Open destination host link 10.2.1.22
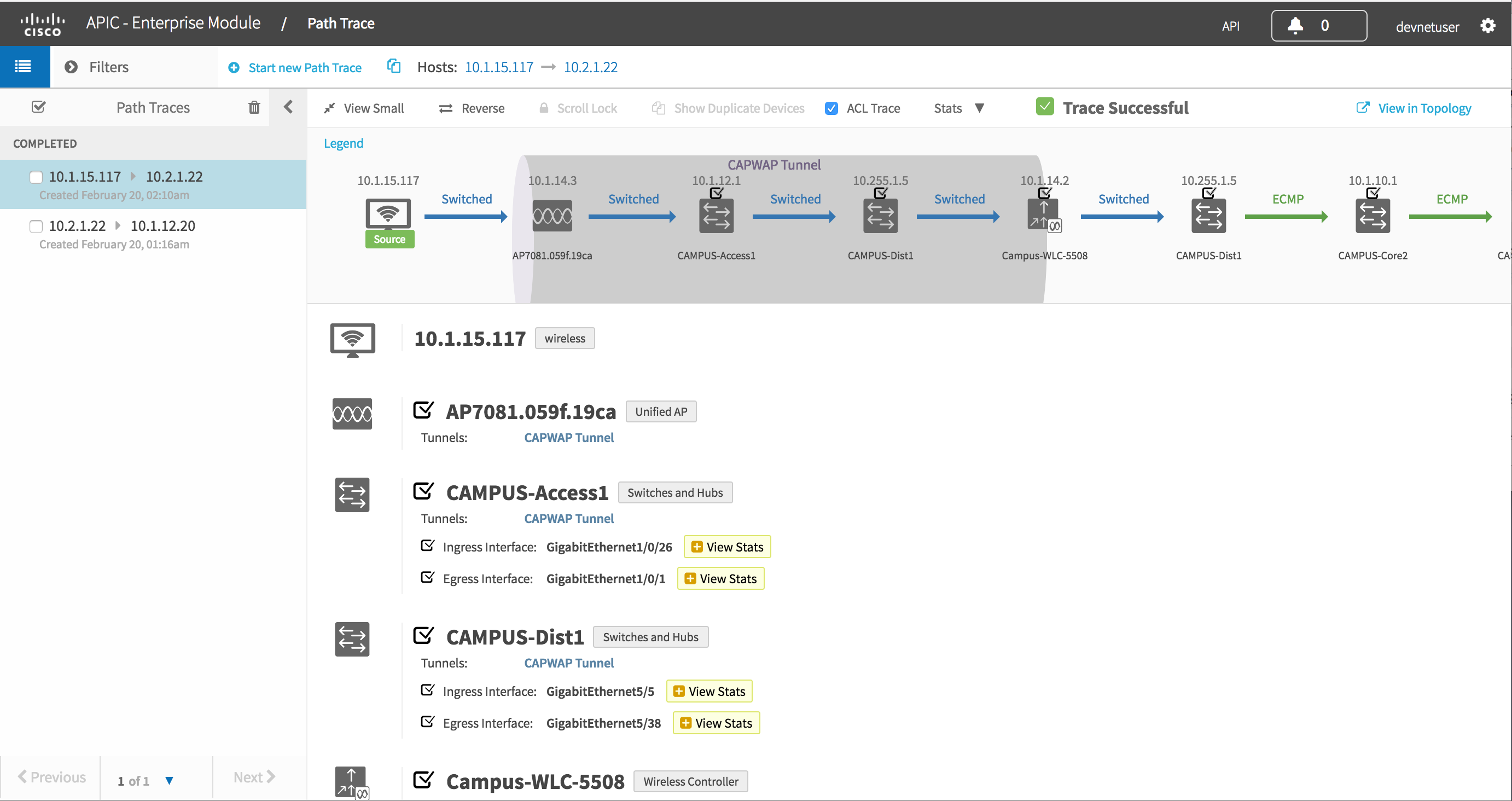Image resolution: width=1512 pixels, height=801 pixels. pos(590,67)
